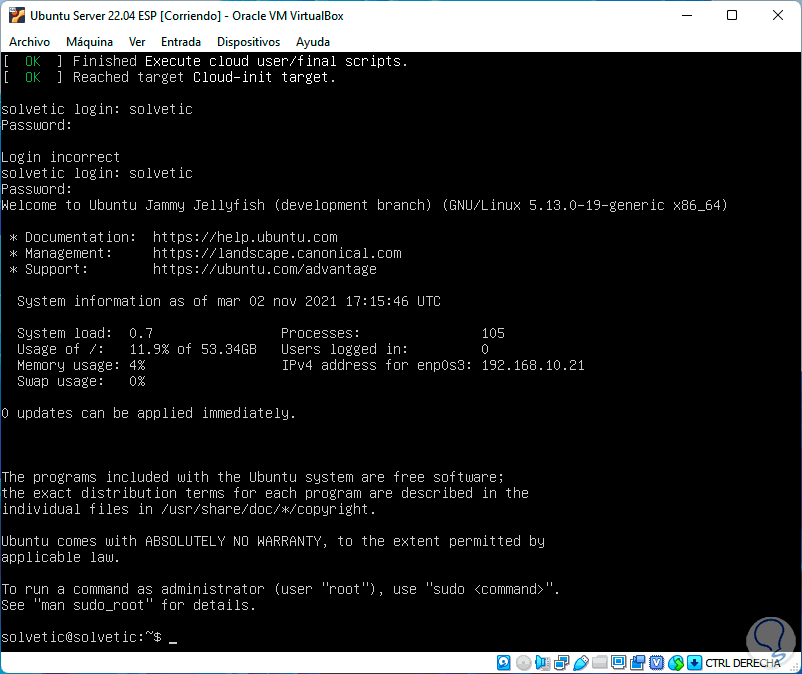The width and height of the screenshot is (802, 674).
Task: Click the network adapters status icon
Action: click(562, 663)
